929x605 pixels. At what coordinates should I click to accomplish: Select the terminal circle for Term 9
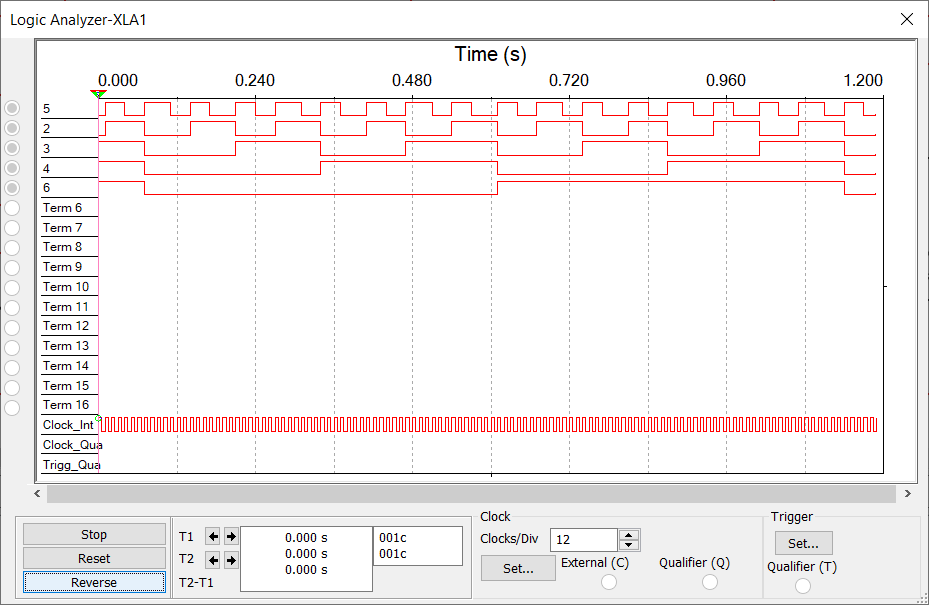tap(12, 268)
